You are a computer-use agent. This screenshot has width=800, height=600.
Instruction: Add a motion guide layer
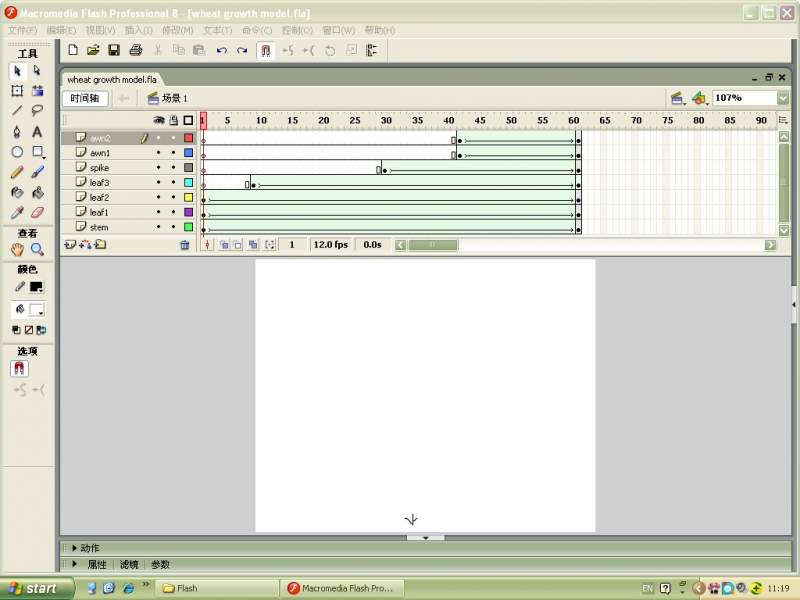click(85, 245)
